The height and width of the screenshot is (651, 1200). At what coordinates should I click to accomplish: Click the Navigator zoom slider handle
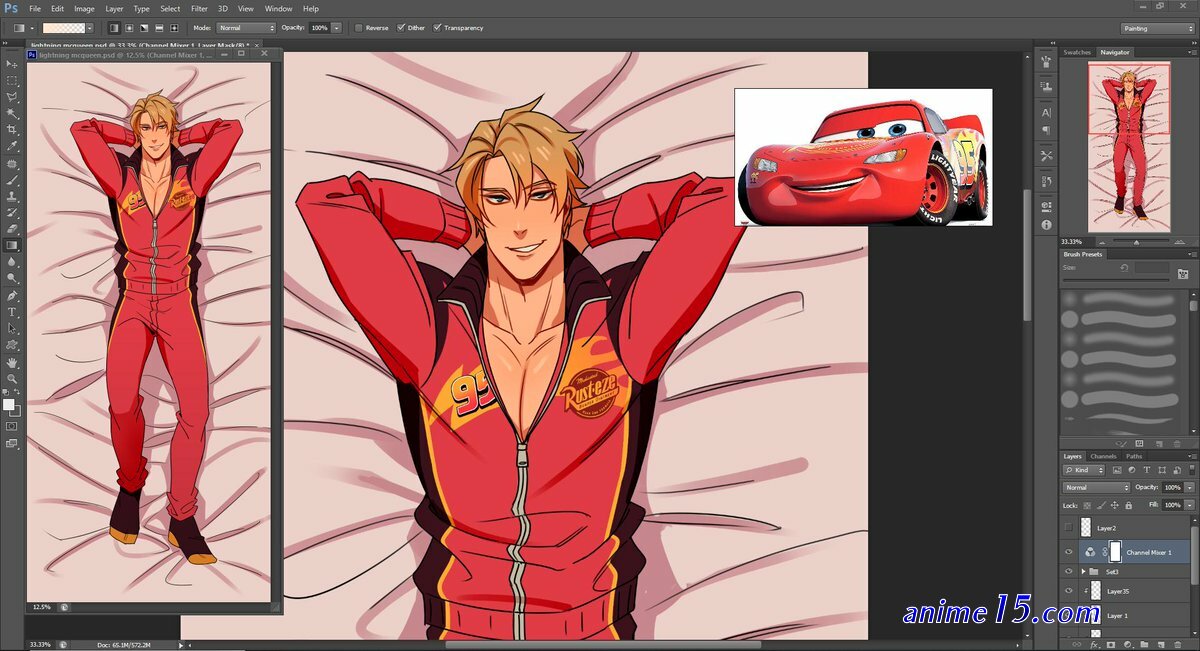click(1136, 242)
